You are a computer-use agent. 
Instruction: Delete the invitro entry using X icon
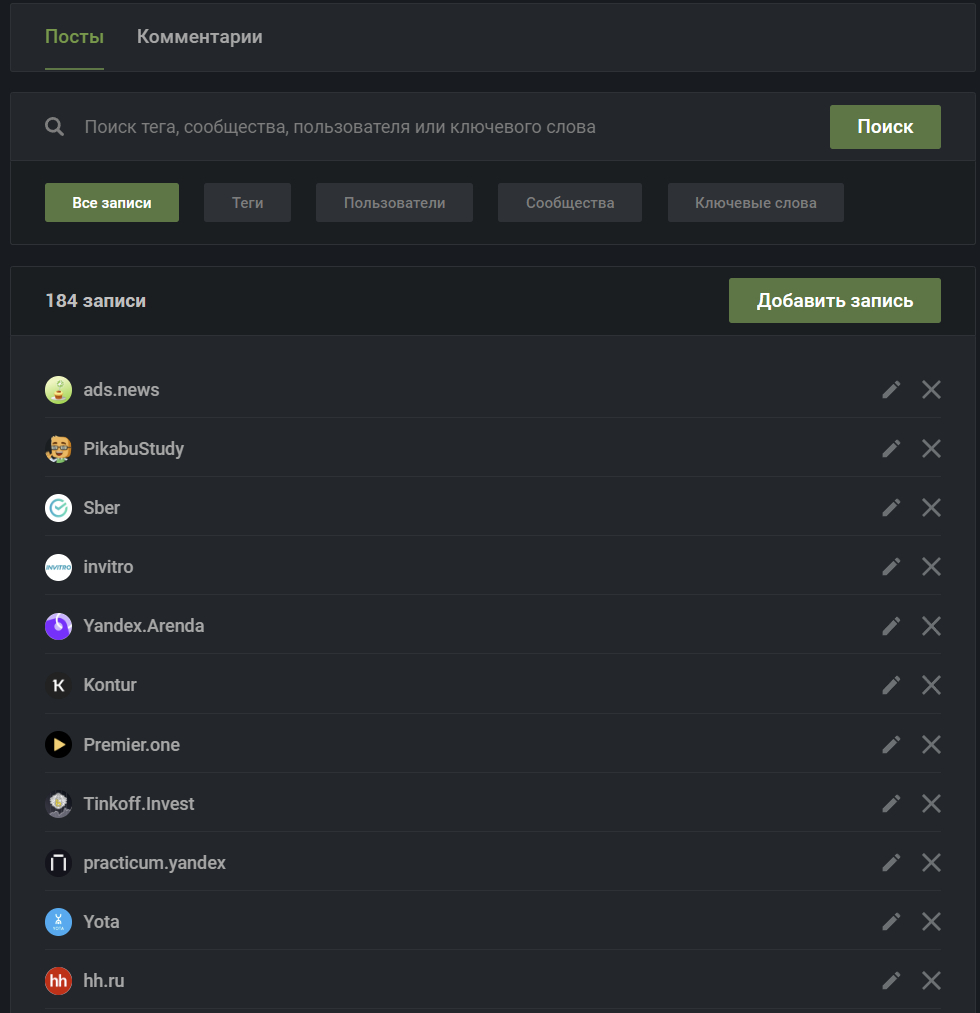(x=931, y=567)
